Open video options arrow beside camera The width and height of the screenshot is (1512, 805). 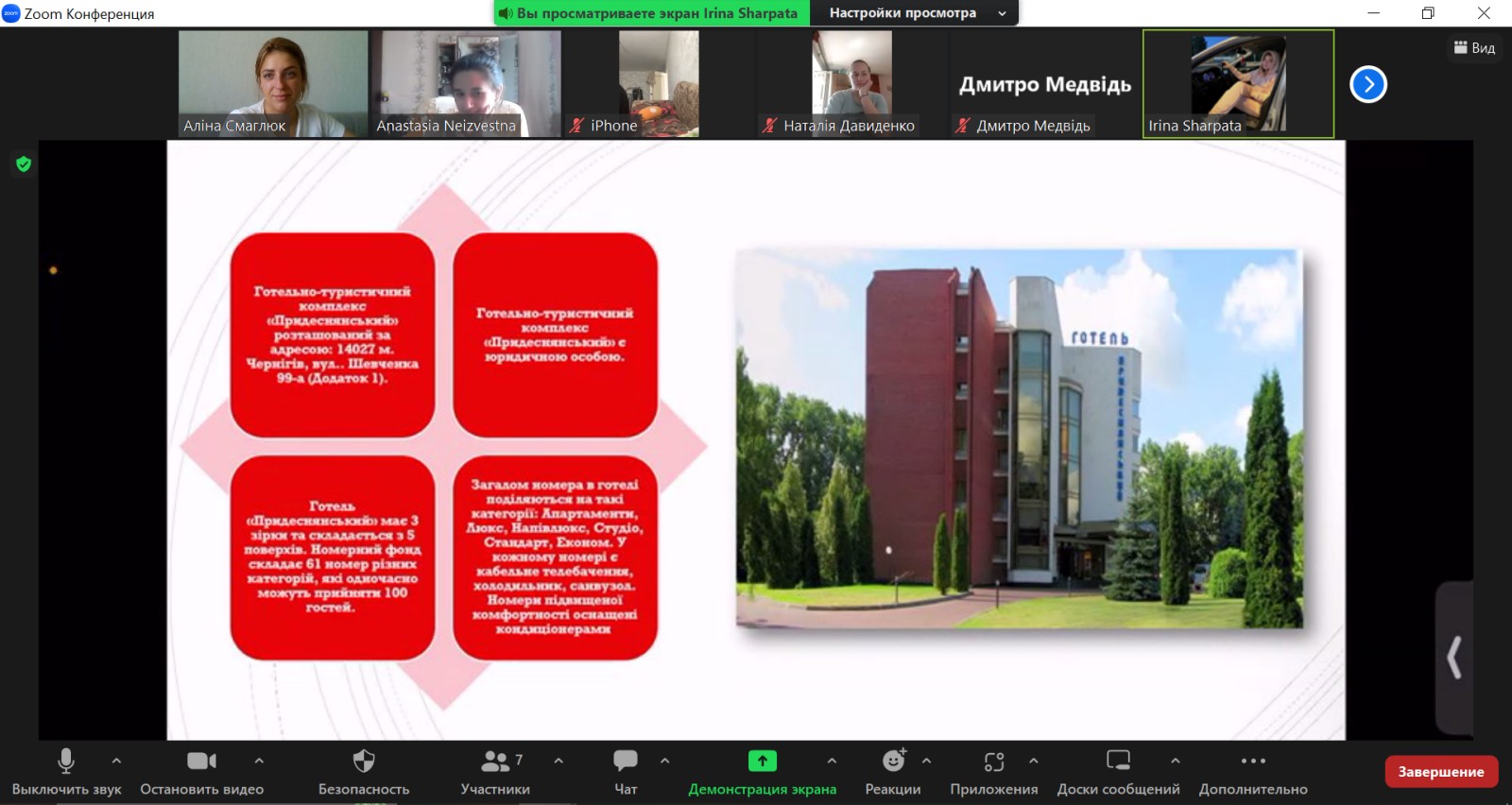pos(259,760)
